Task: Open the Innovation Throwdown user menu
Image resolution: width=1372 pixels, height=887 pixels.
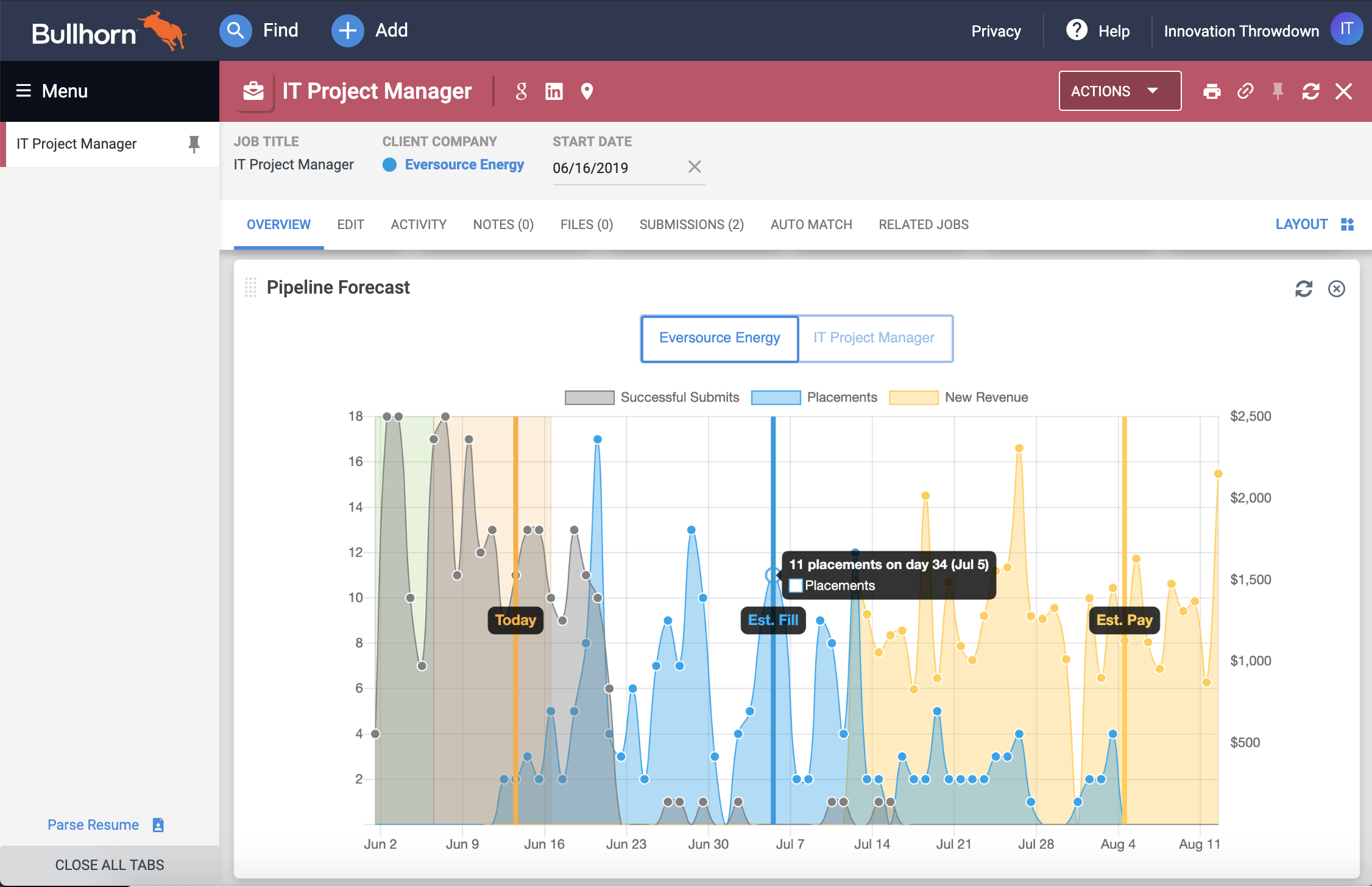Action: point(1241,31)
